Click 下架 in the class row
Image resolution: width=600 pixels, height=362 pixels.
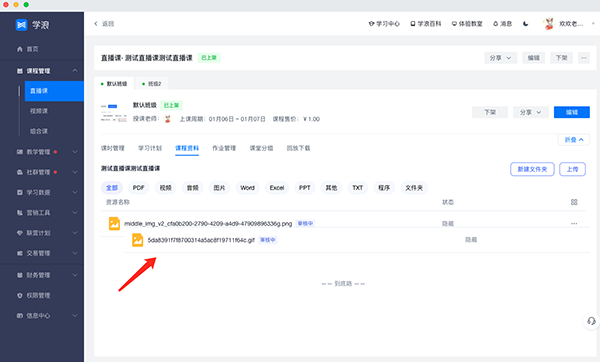coord(490,112)
